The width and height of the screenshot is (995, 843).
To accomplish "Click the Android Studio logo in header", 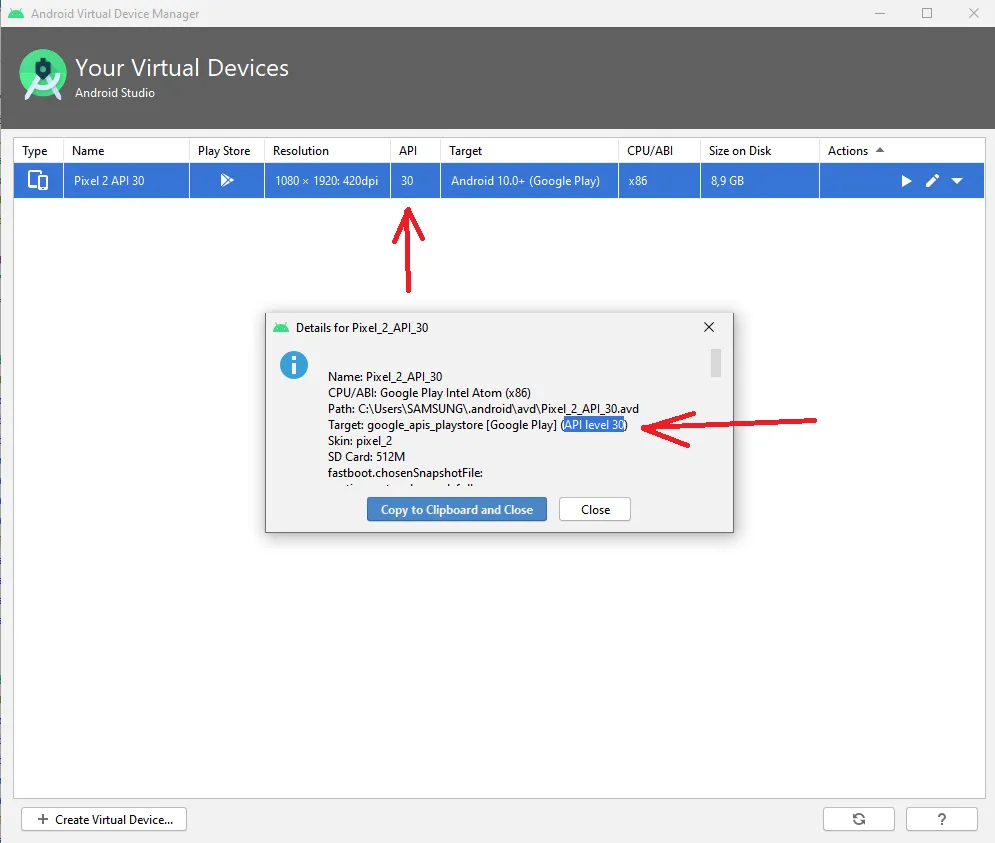I will [43, 75].
